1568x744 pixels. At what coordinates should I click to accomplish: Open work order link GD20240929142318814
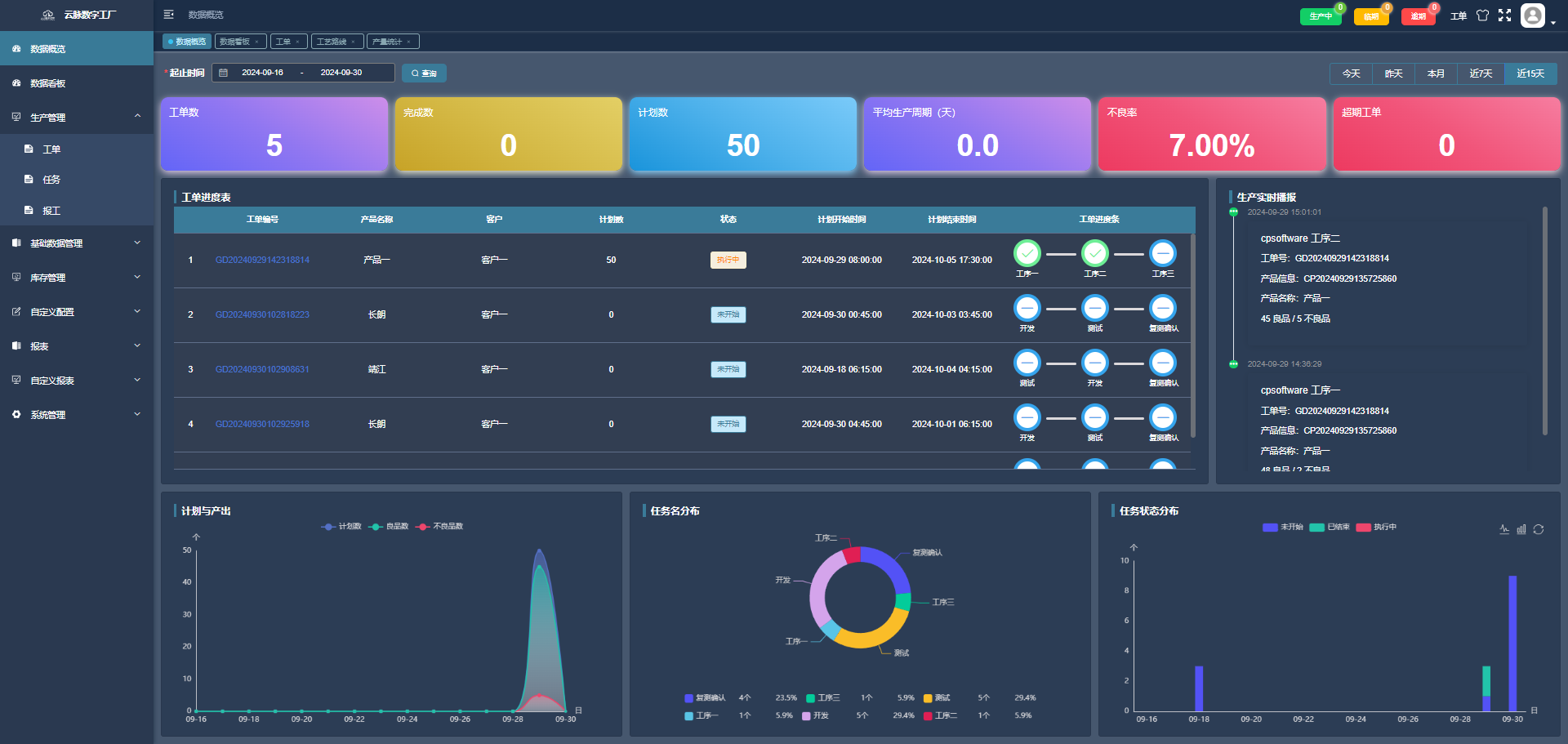(x=262, y=261)
